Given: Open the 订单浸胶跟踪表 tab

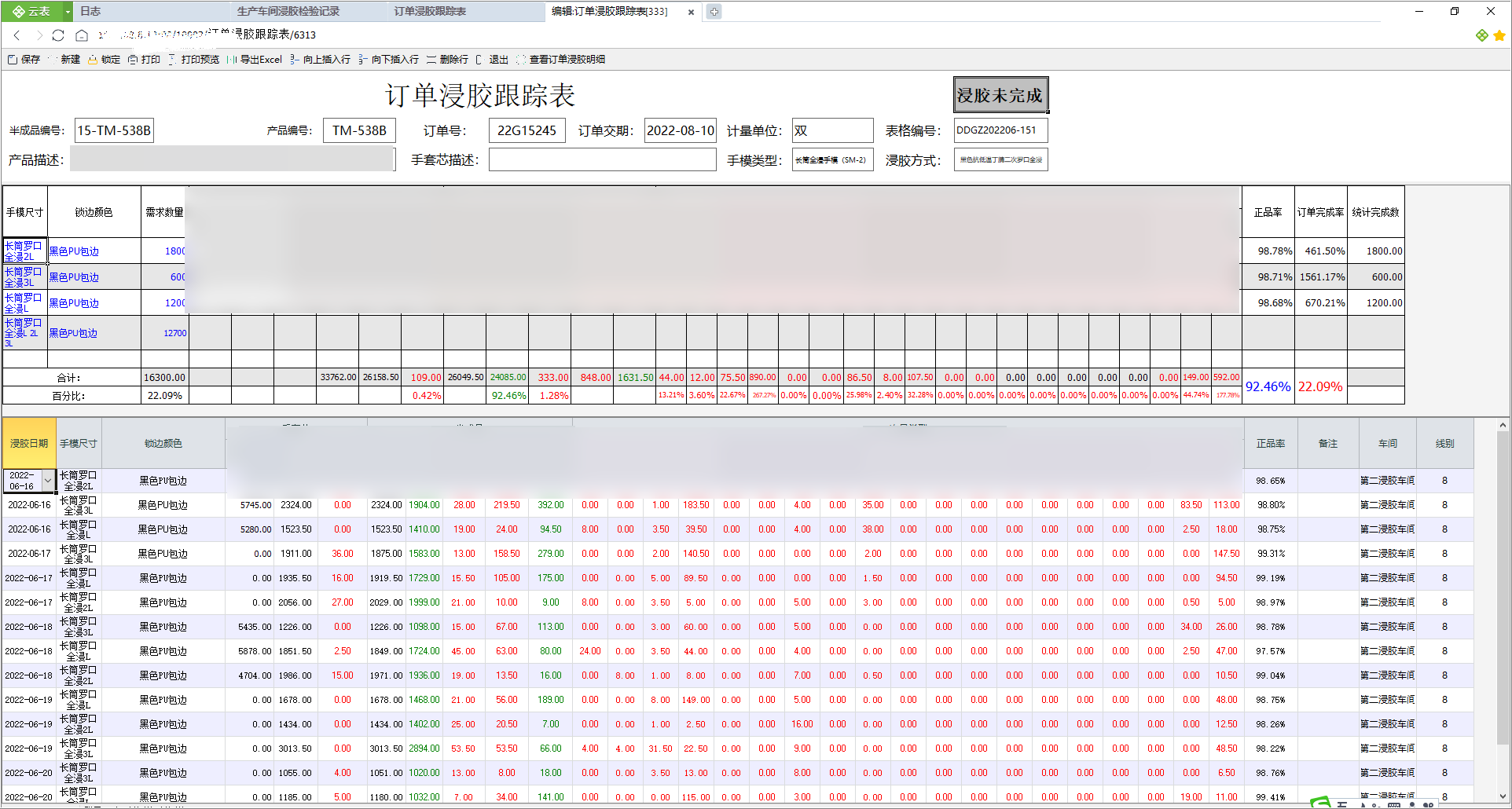Looking at the screenshot, I should pos(430,12).
